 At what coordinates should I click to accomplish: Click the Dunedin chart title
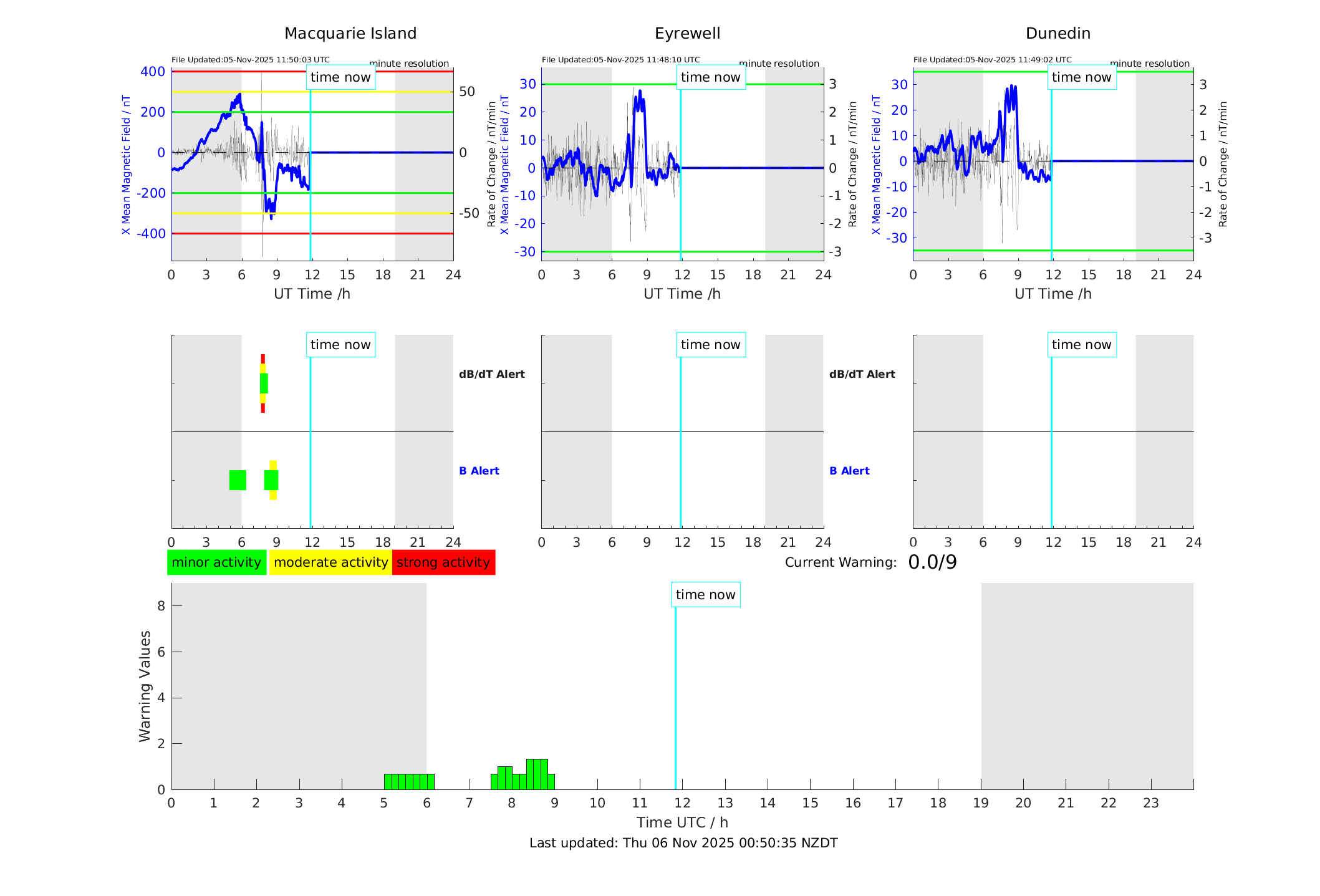pyautogui.click(x=1057, y=34)
